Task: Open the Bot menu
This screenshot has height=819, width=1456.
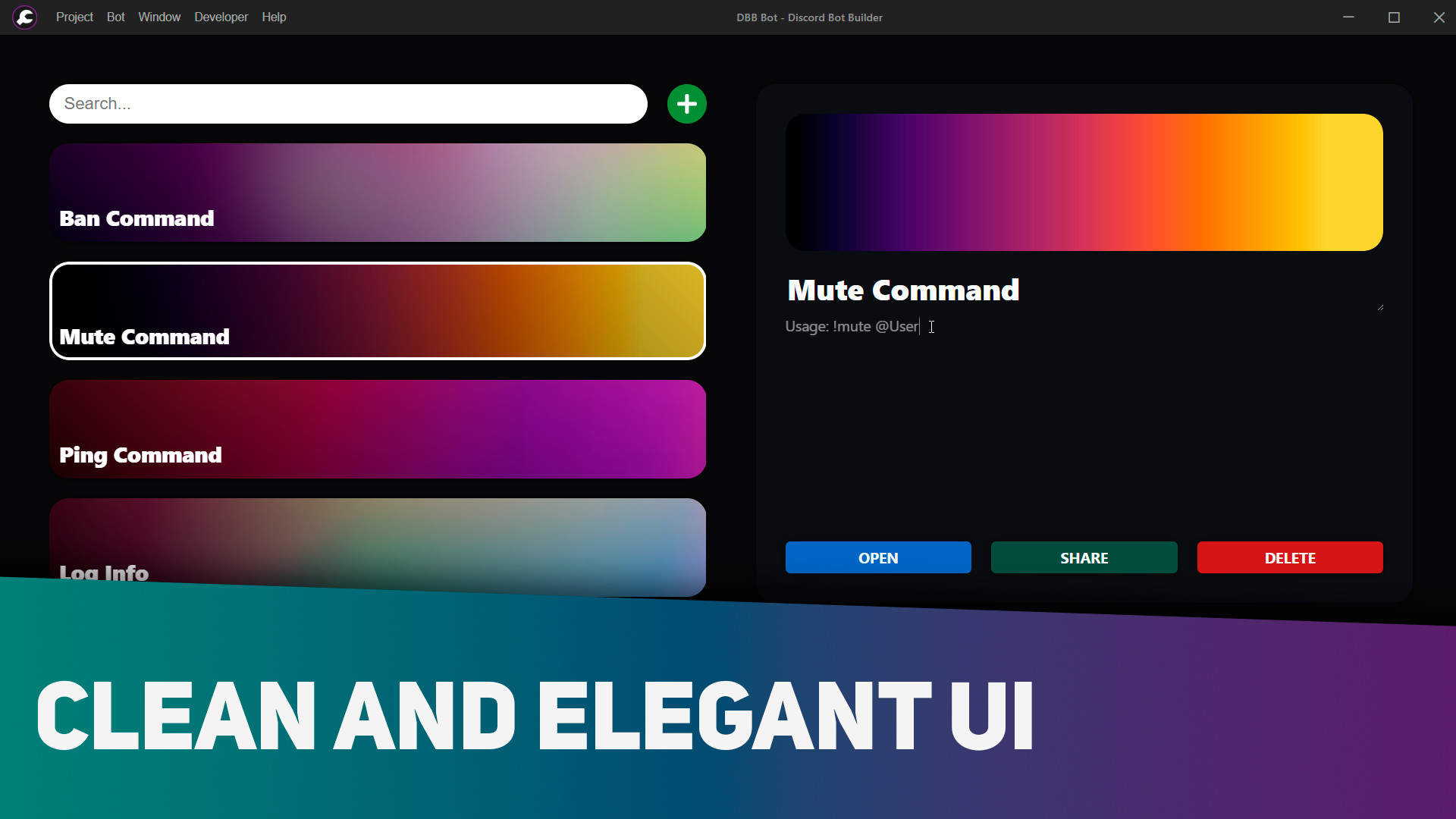Action: [x=114, y=17]
